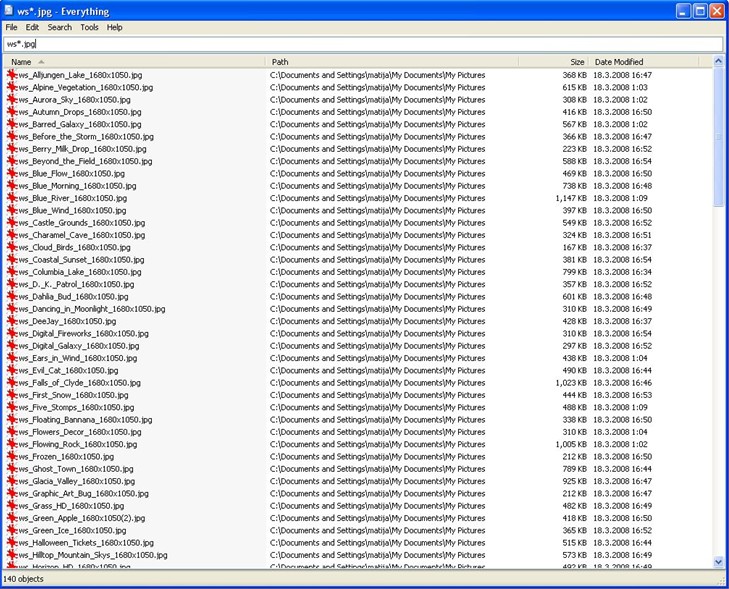Select file name ws_Five_Stomps_1680x1050.jpg

click(76, 408)
